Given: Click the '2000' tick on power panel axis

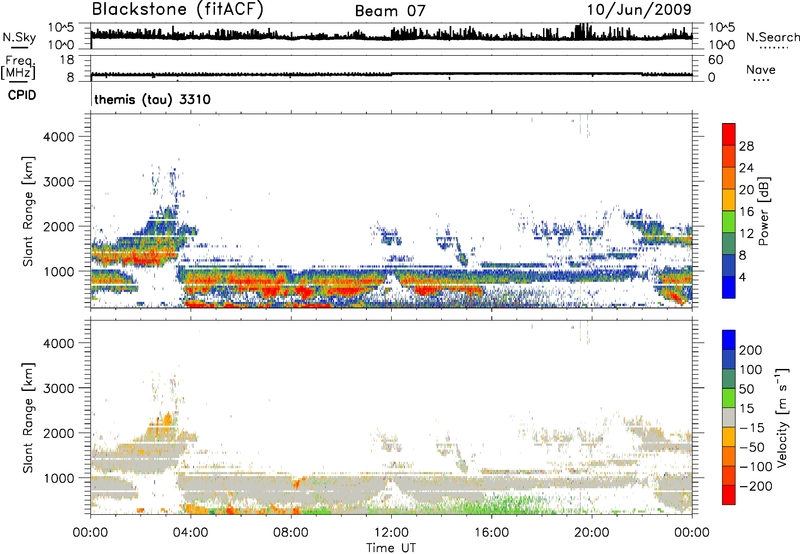Looking at the screenshot, I should [x=59, y=226].
